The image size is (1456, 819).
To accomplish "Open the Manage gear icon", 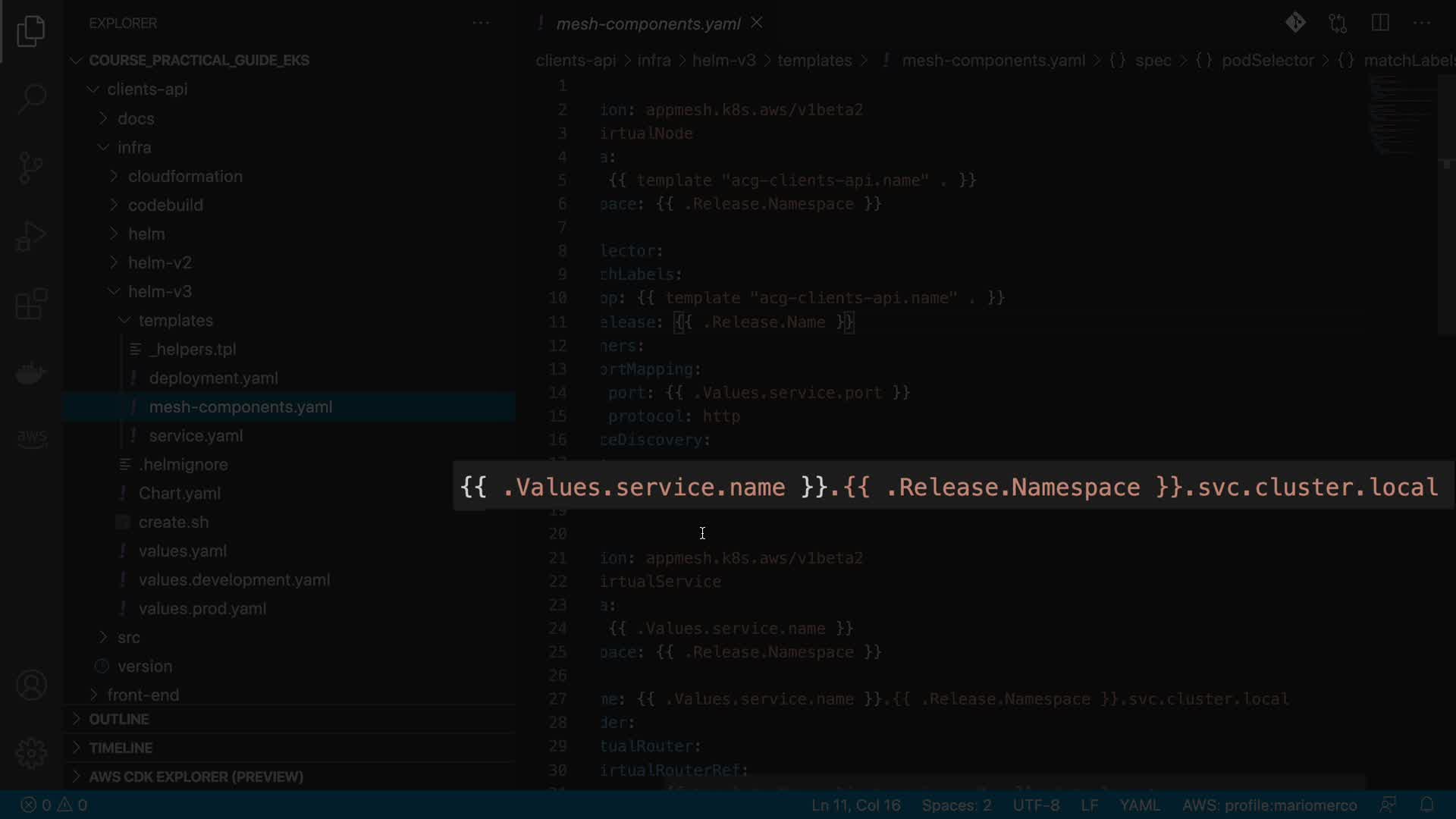I will tap(31, 753).
